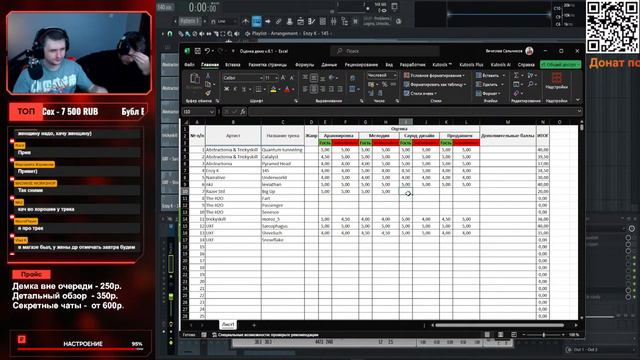Open the Alignment group dialog launcher
This screenshot has height=360, width=640.
(362, 101)
